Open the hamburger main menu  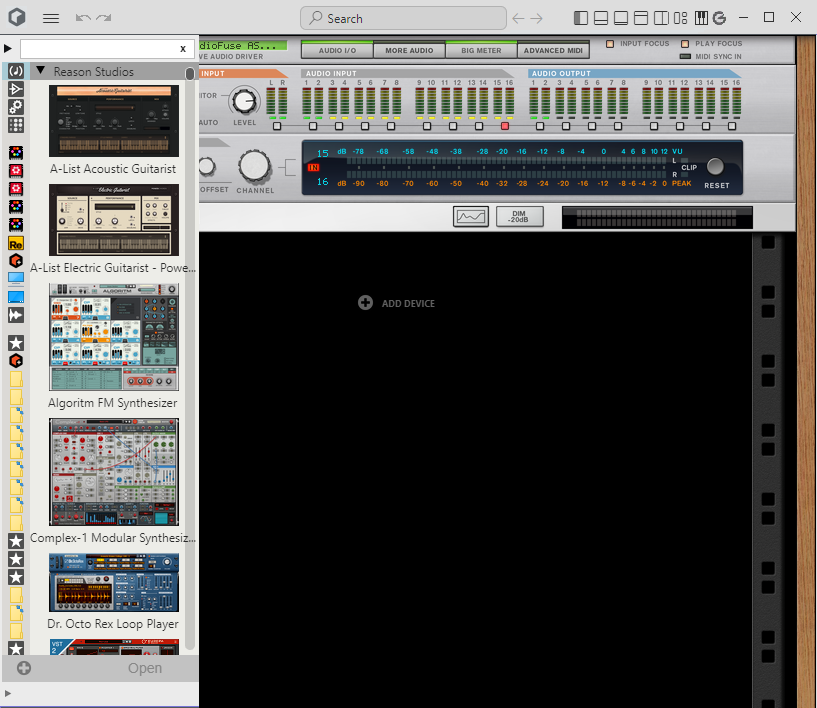point(51,18)
